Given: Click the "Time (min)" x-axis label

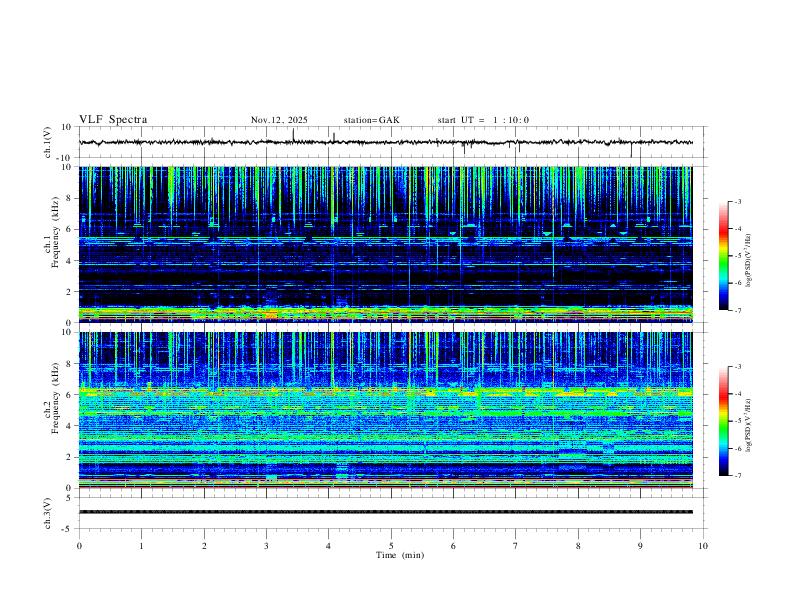Looking at the screenshot, I should (x=400, y=555).
